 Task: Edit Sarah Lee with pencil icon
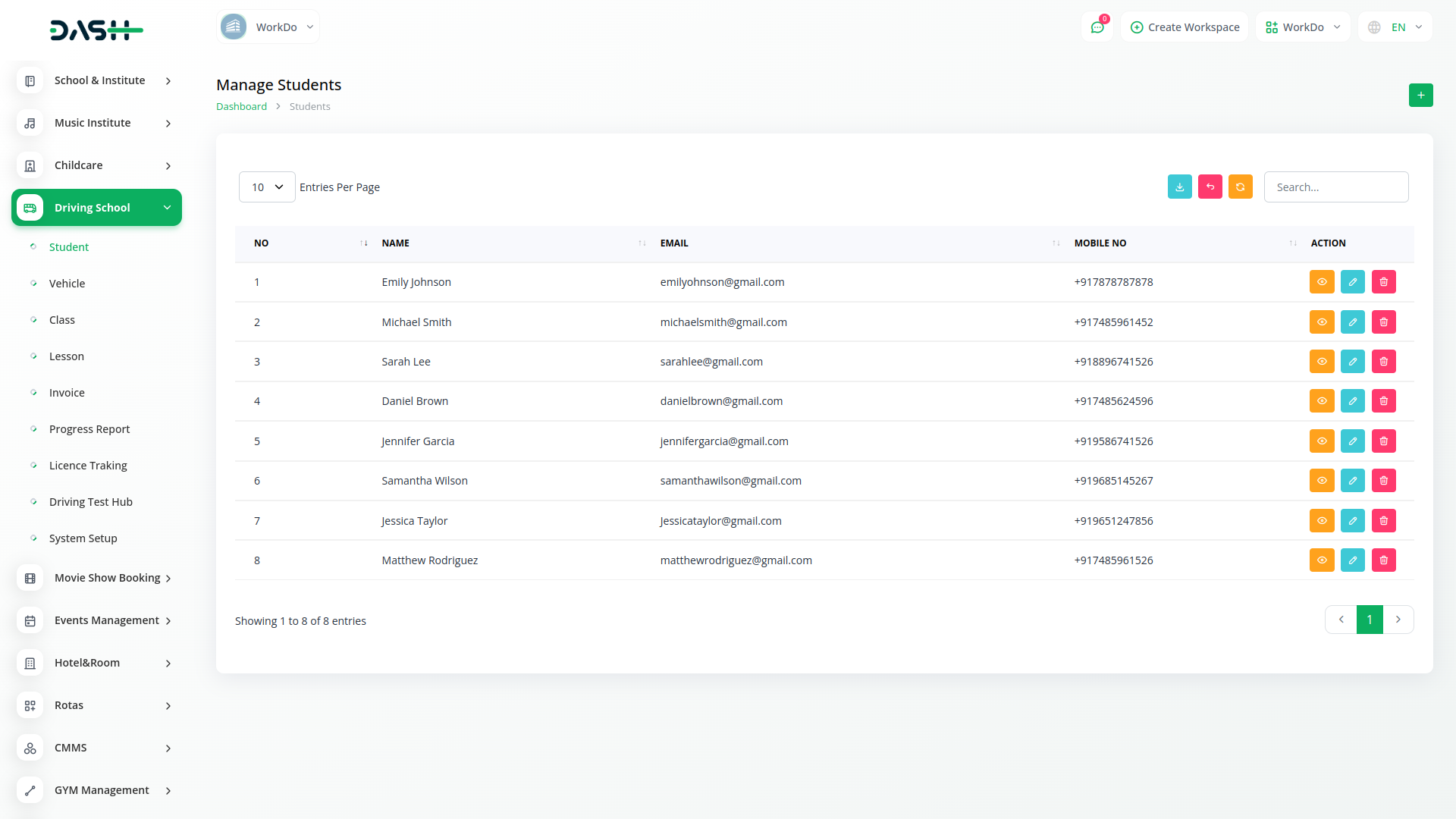click(x=1352, y=362)
